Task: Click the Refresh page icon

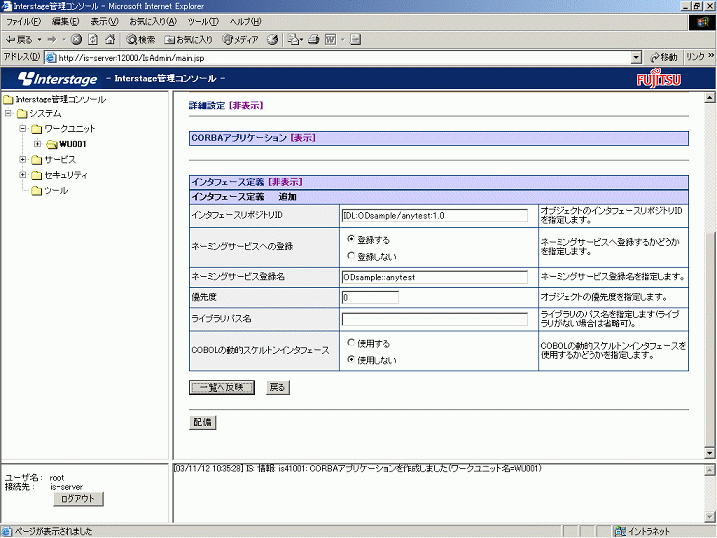Action: [93, 40]
